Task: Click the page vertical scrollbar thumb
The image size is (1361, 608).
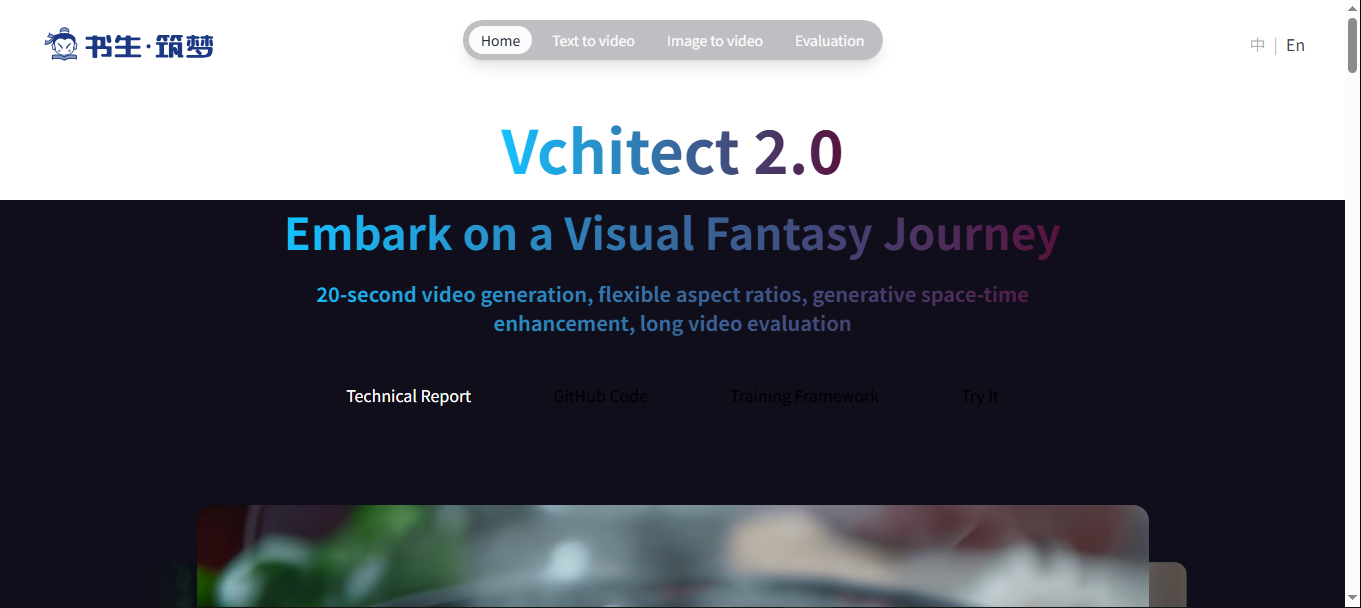Action: [1353, 45]
